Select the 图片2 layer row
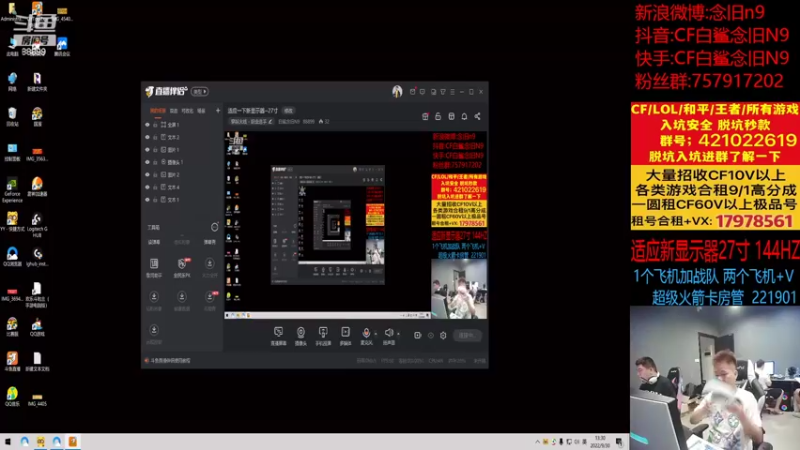Screen dimensions: 800x450 tap(182, 174)
